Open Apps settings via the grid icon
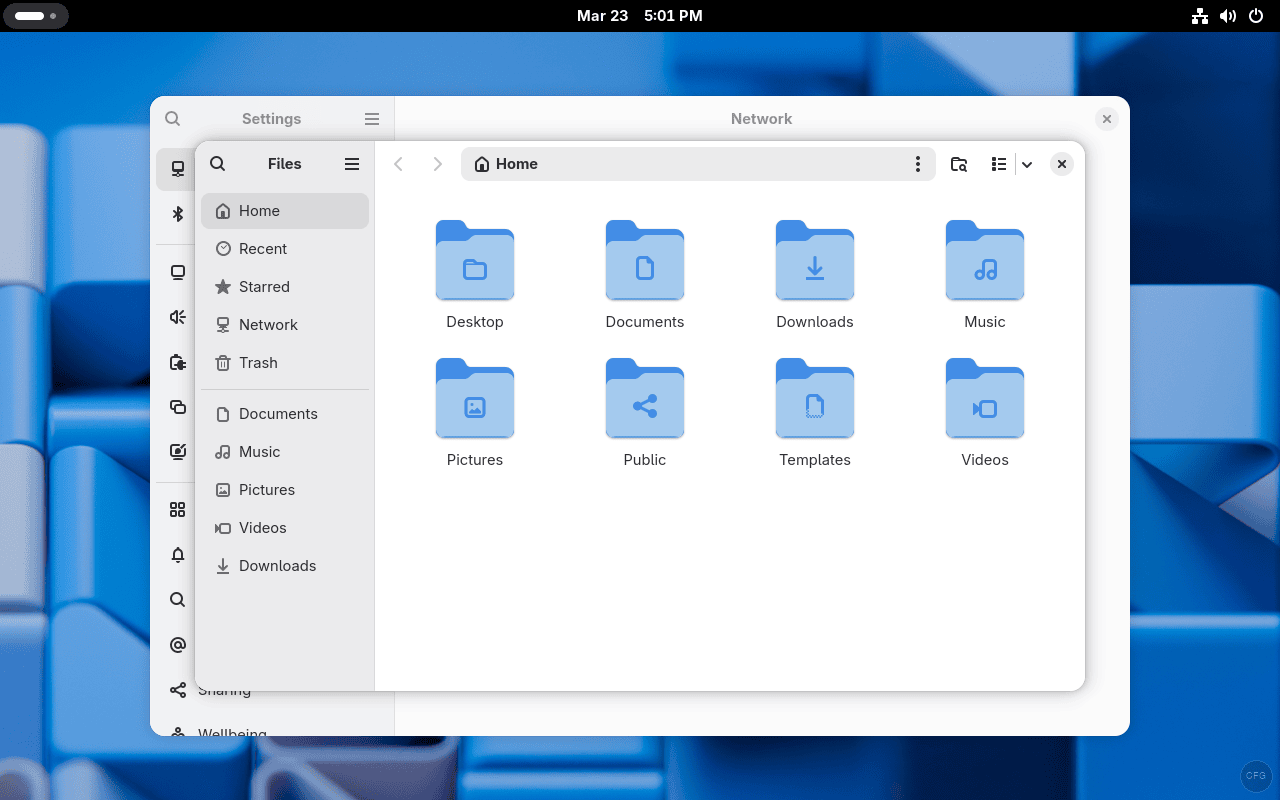This screenshot has height=800, width=1280. coord(177,510)
